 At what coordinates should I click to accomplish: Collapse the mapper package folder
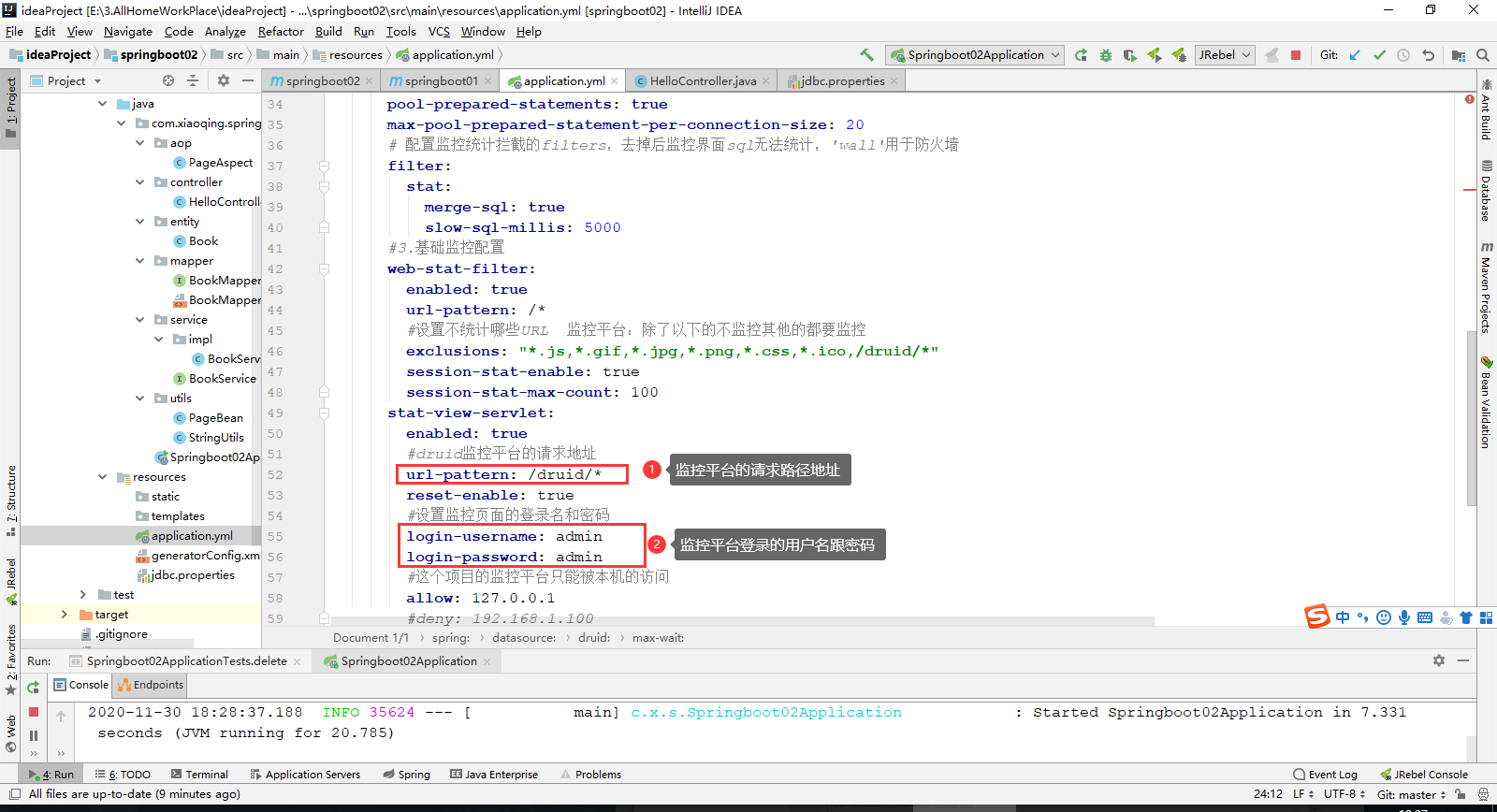(139, 261)
